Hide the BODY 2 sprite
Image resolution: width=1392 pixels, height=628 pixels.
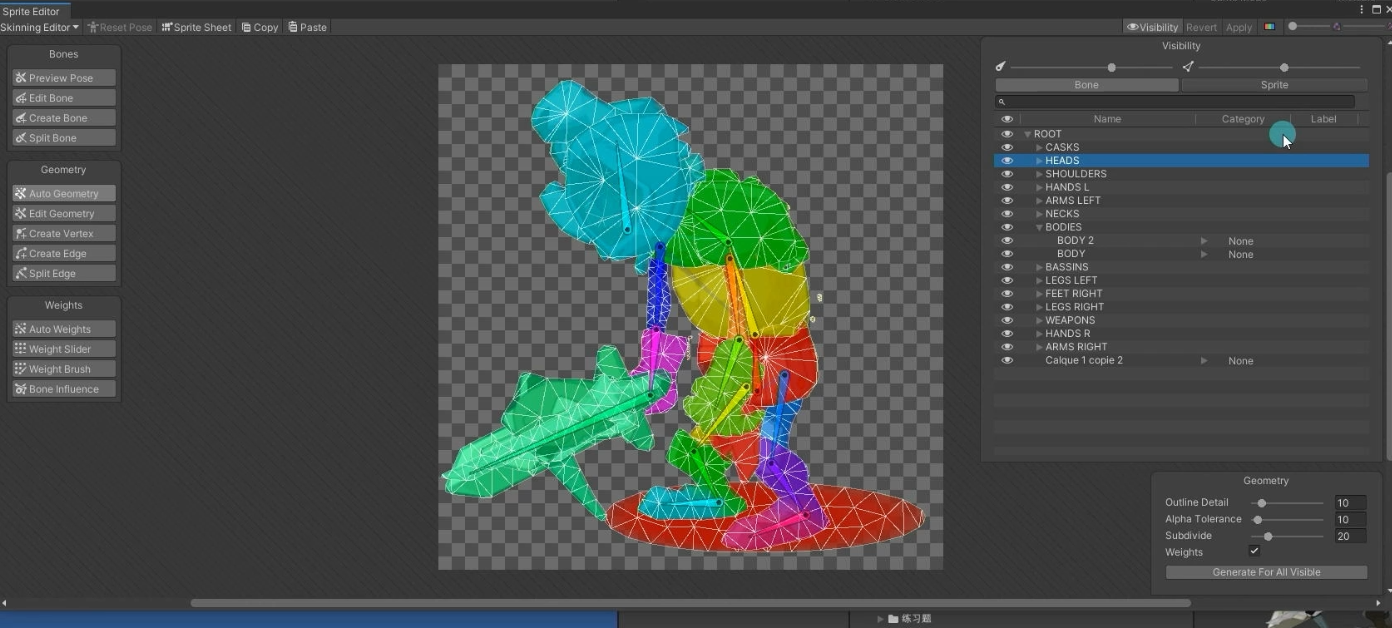(1007, 241)
